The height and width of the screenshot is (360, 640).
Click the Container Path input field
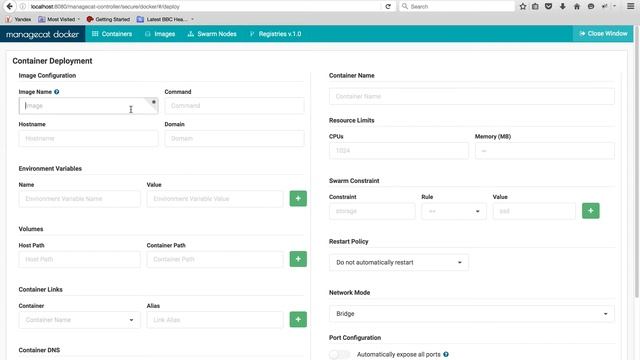pos(215,259)
